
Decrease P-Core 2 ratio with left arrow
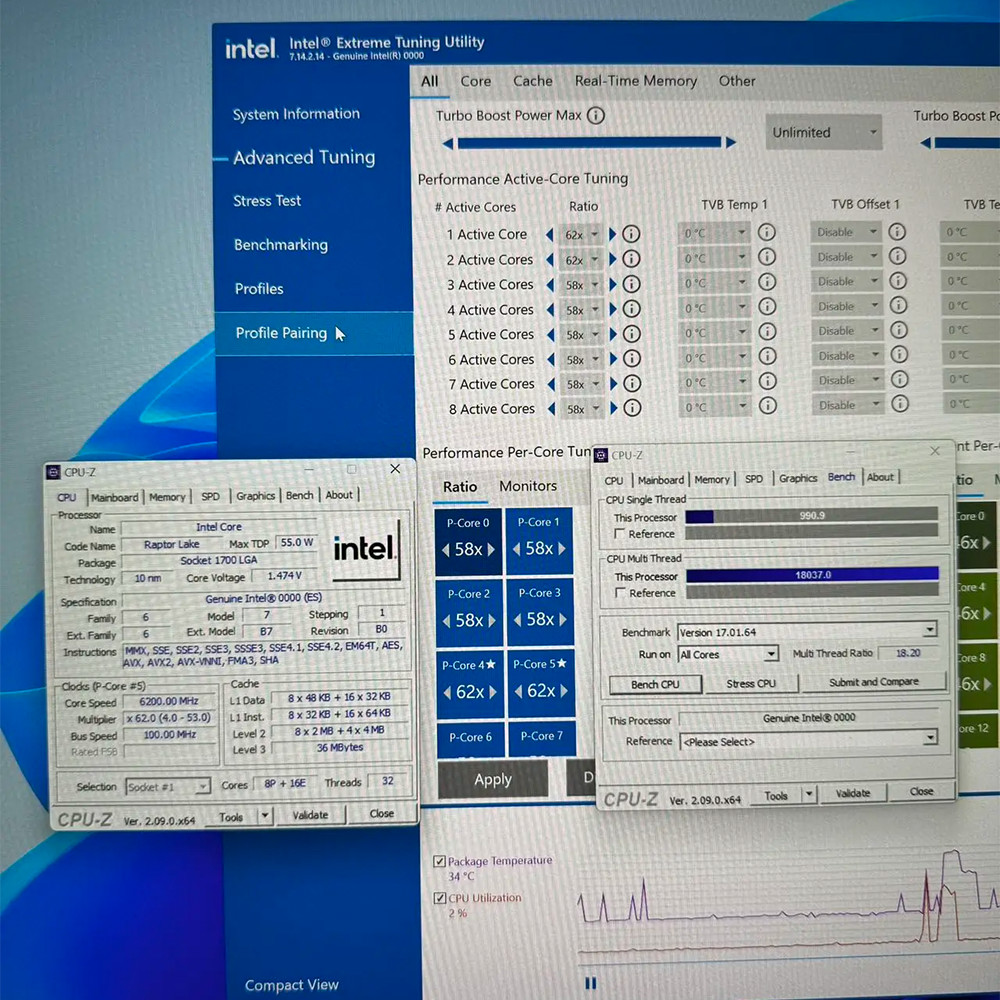point(446,621)
